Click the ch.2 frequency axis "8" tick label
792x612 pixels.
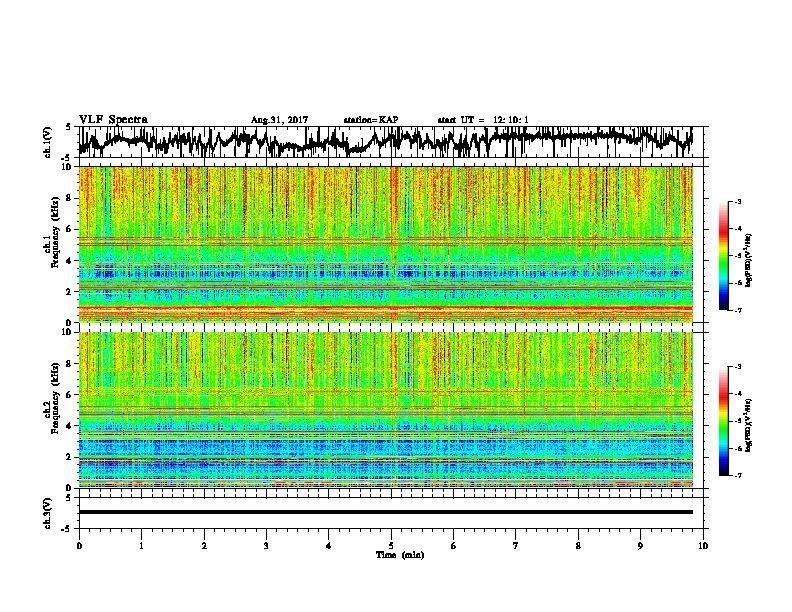tap(70, 364)
